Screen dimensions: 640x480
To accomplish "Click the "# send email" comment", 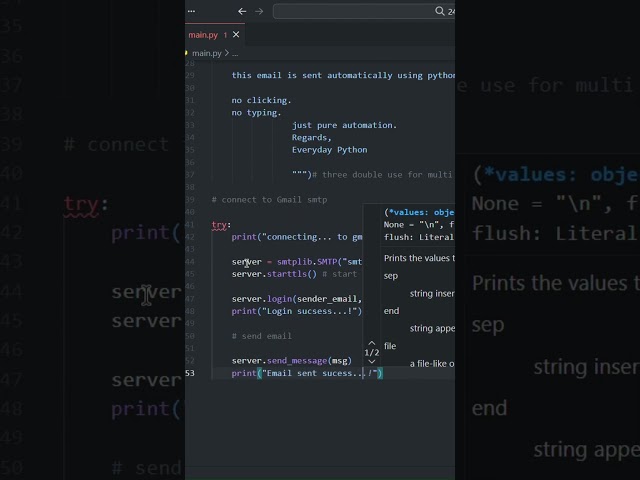I will click(262, 336).
